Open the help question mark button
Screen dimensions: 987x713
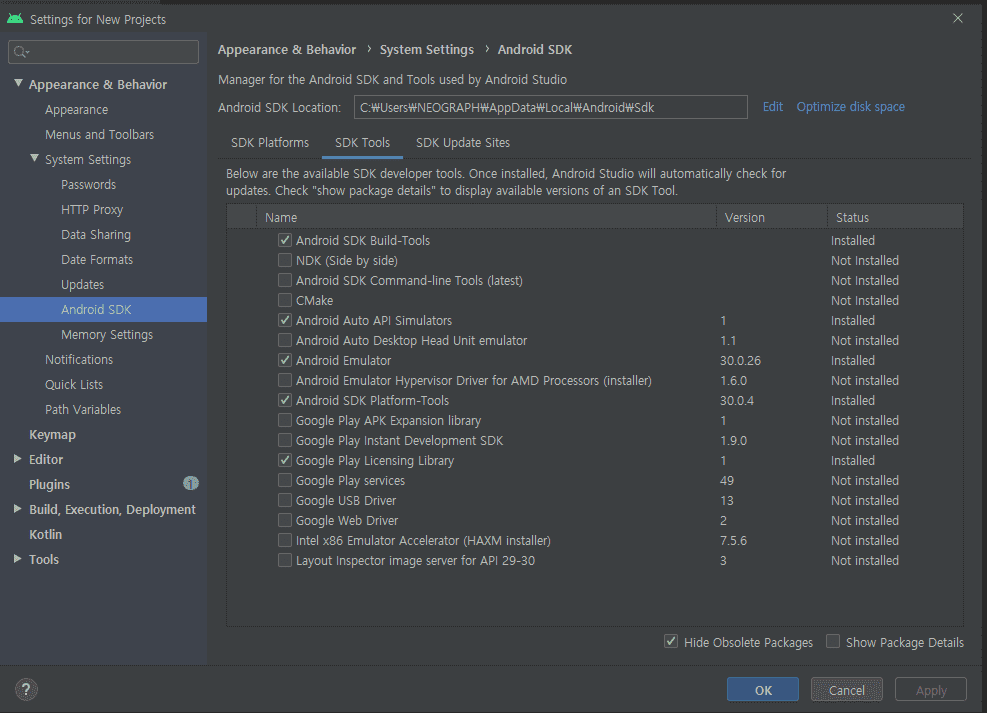coord(26,689)
